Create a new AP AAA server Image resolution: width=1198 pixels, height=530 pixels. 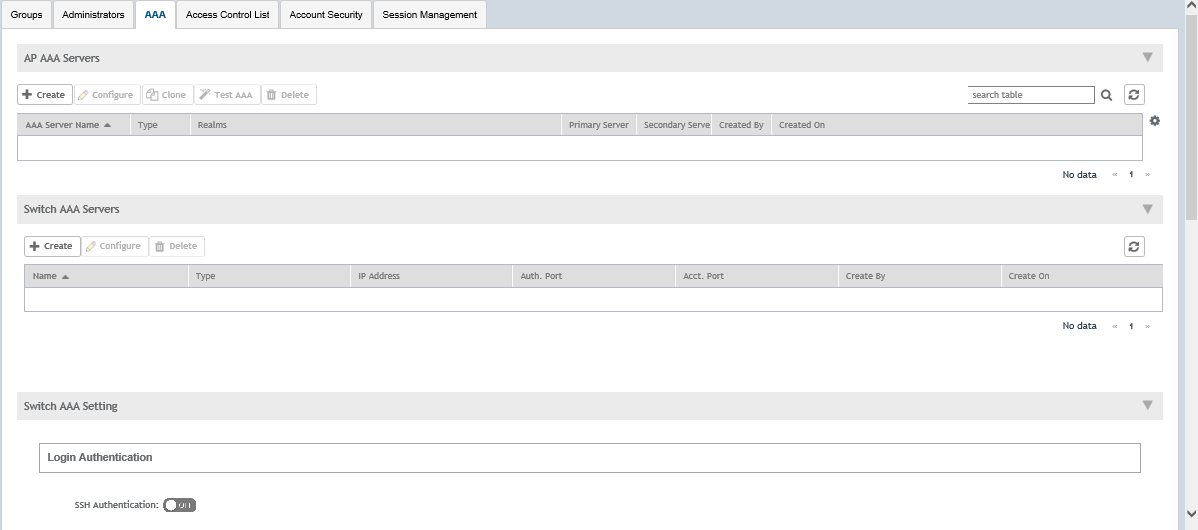pos(44,95)
